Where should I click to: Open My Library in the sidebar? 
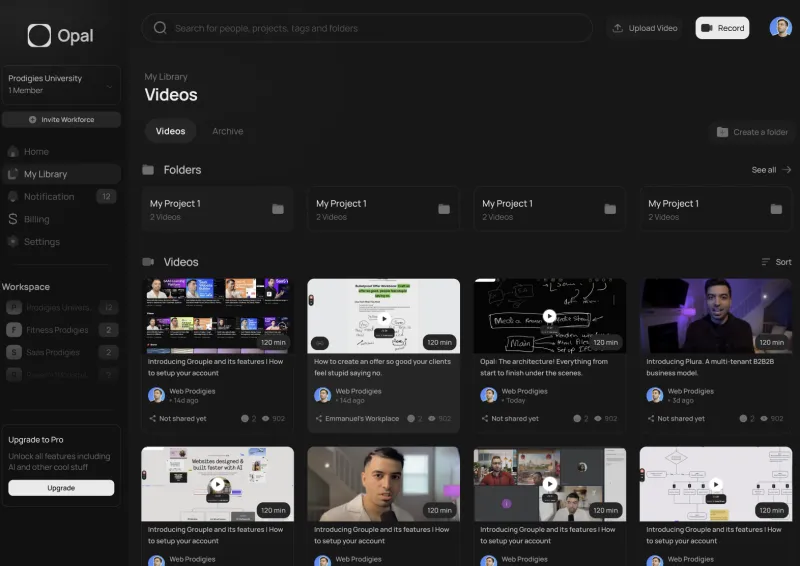[x=61, y=174]
